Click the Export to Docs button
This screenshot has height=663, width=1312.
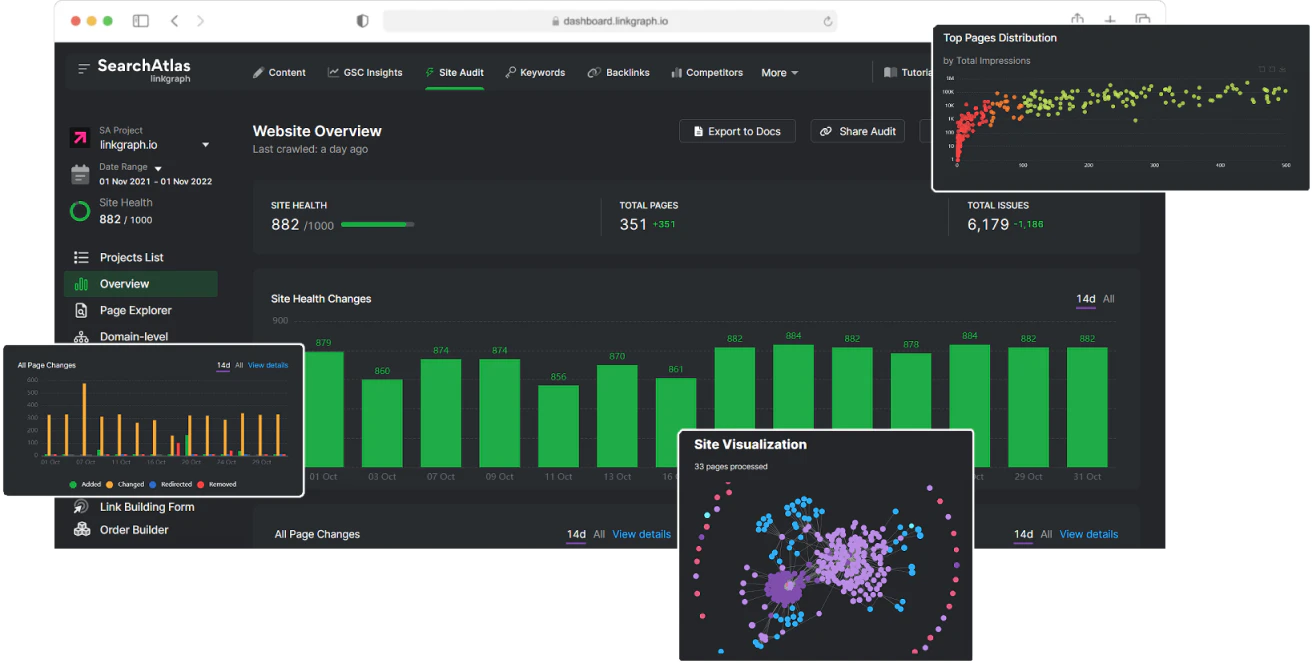pos(737,131)
